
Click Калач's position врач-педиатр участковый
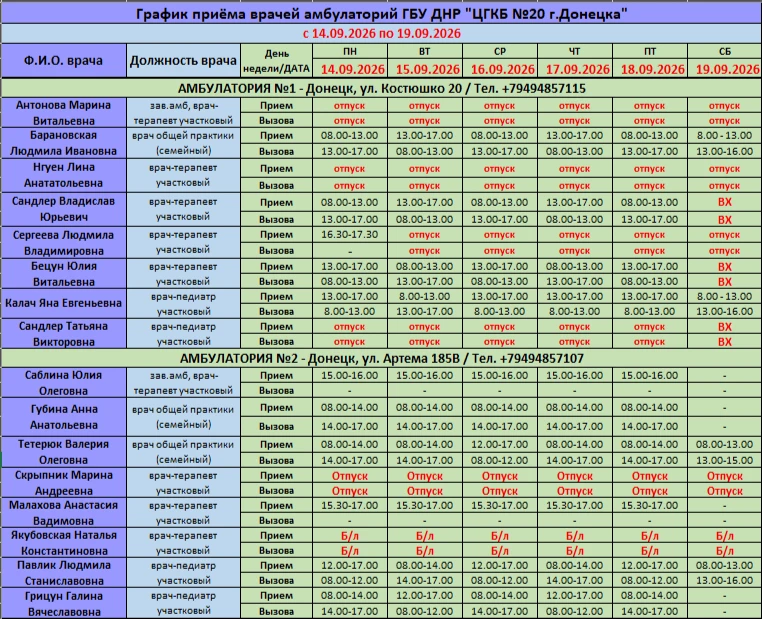183,304
